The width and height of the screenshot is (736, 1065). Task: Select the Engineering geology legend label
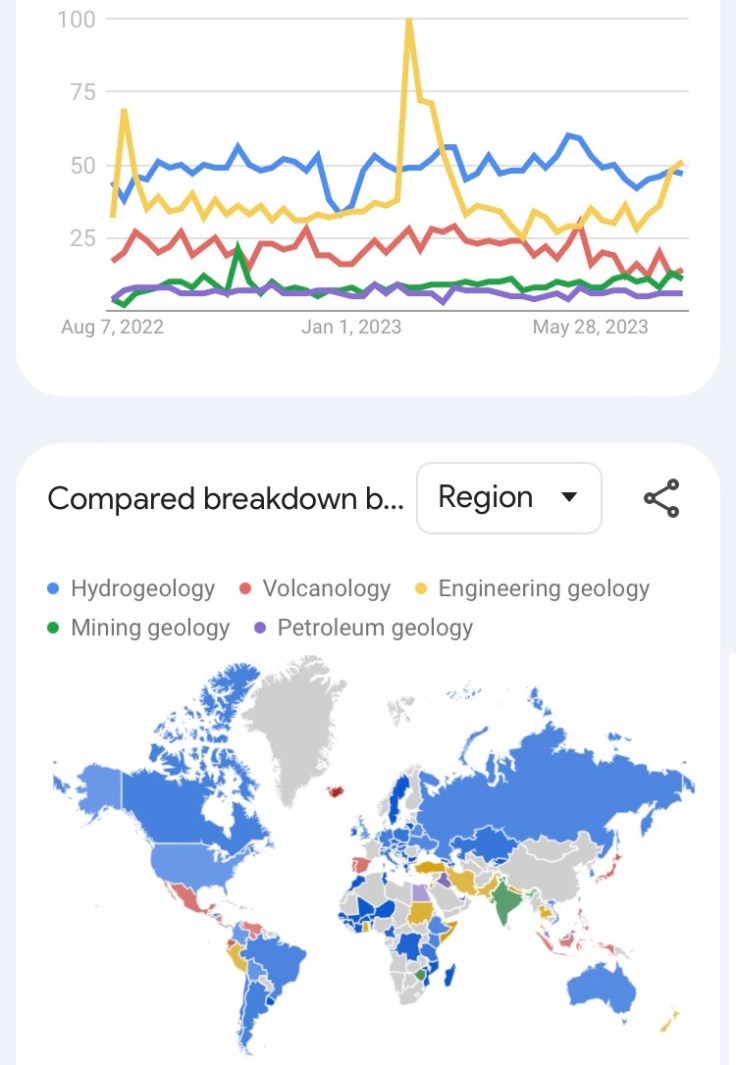tap(543, 589)
